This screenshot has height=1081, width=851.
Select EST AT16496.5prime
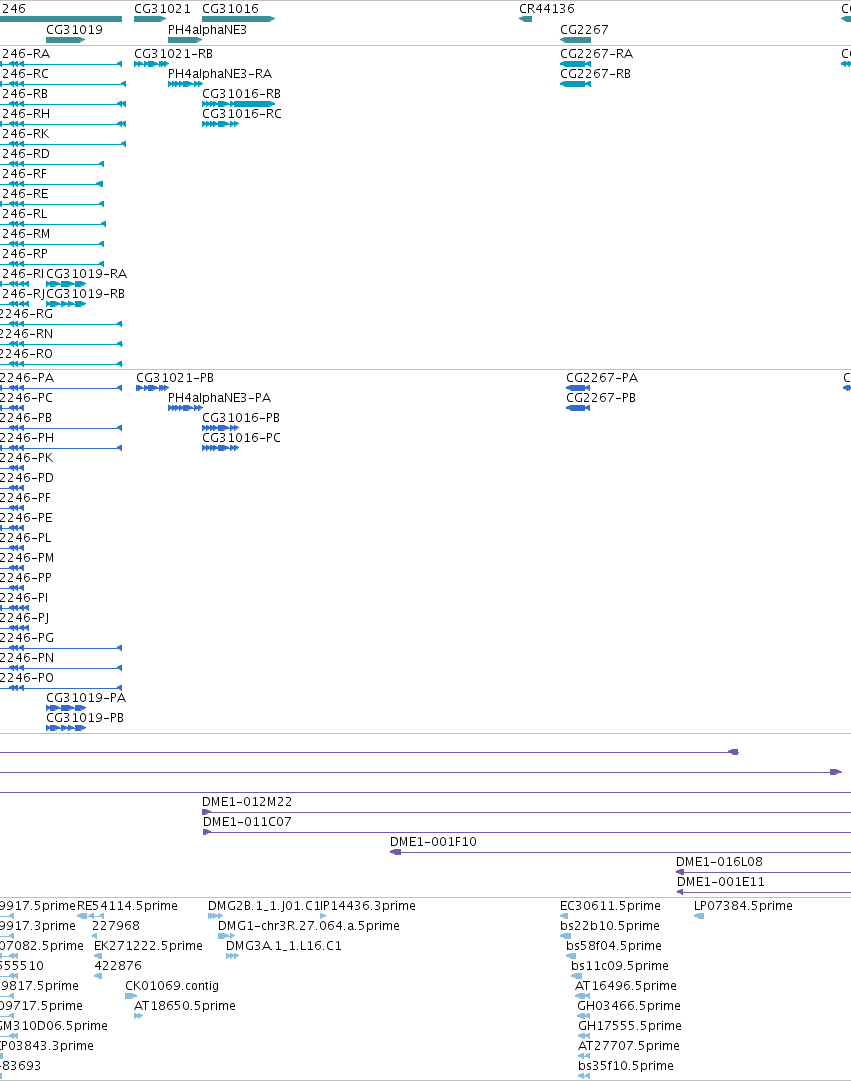coord(626,985)
